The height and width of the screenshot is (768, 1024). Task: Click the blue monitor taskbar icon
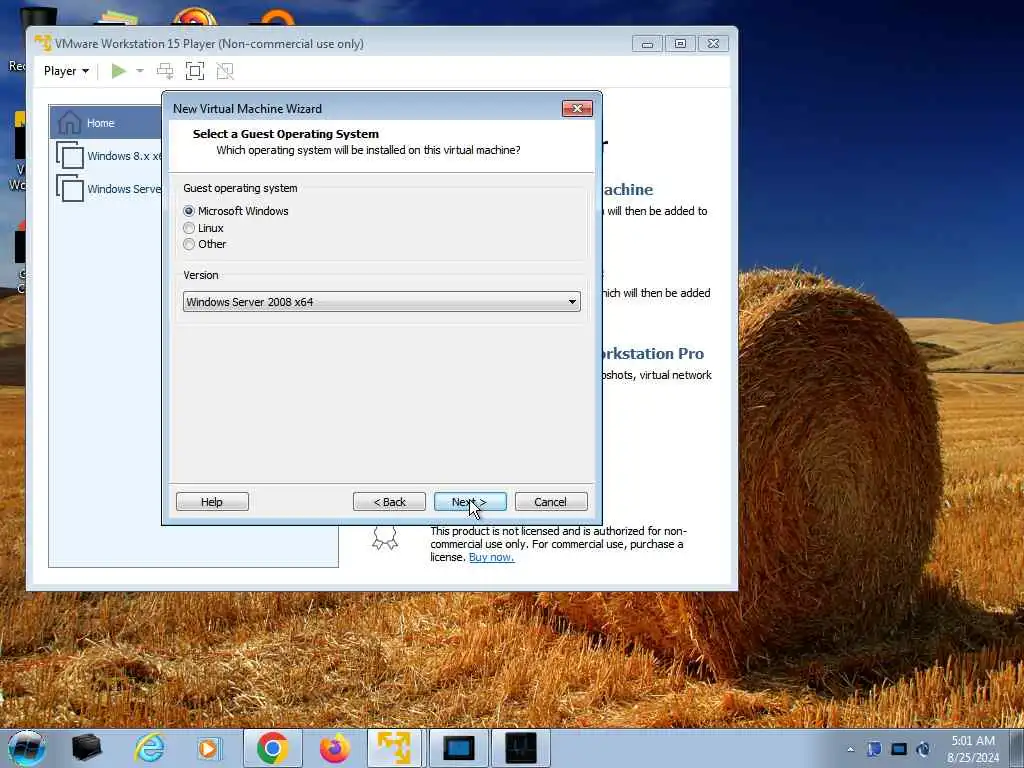(x=458, y=748)
